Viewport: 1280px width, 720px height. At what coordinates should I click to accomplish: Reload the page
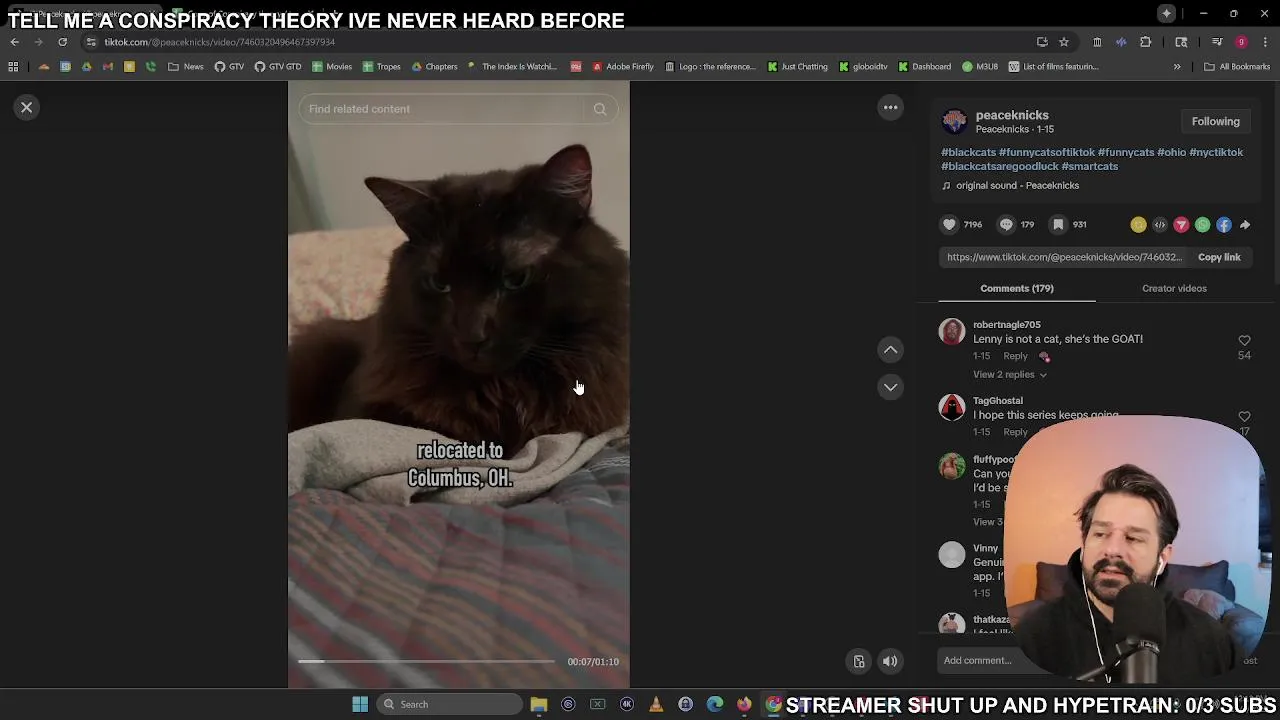62,42
